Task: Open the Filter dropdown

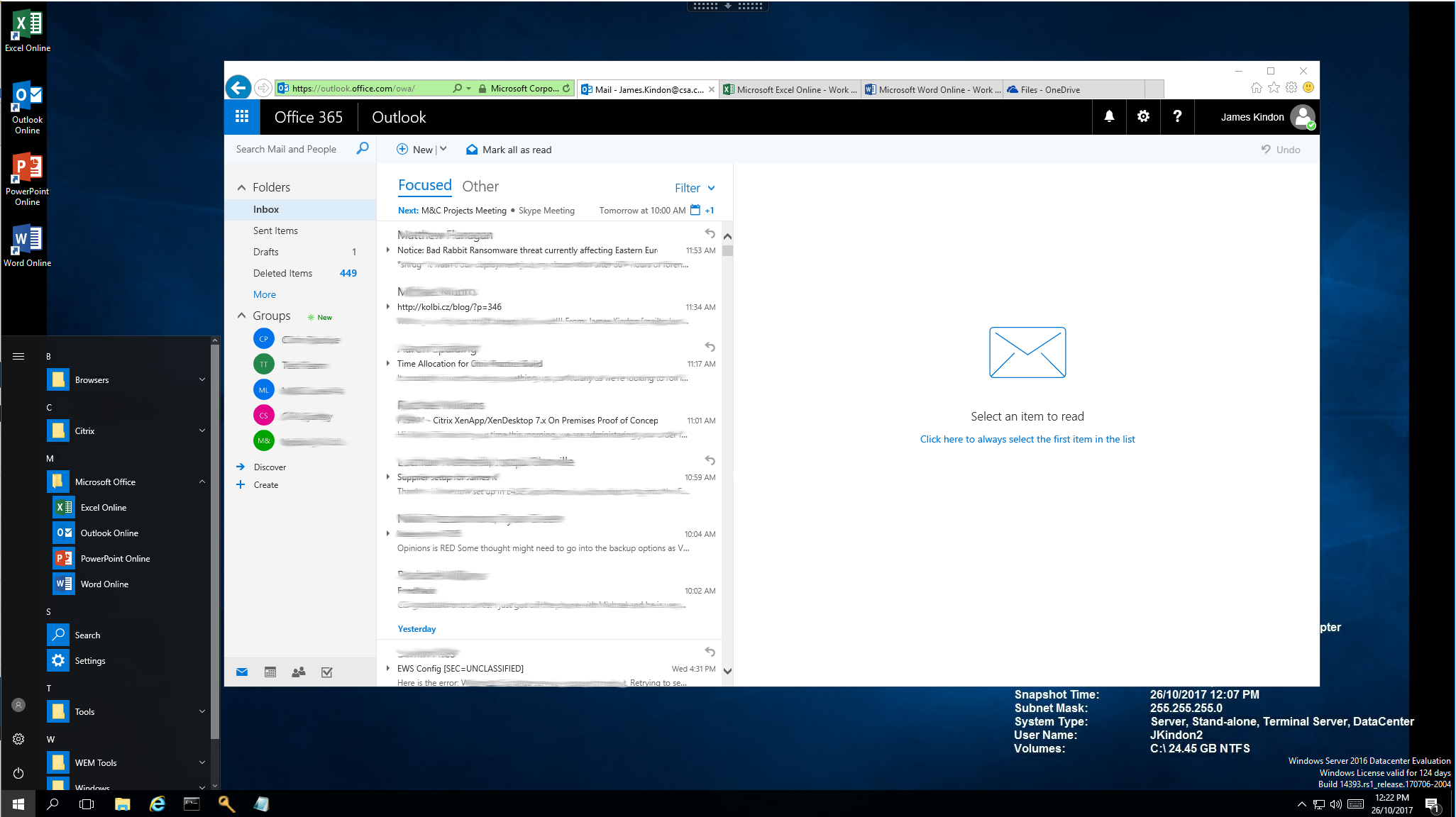Action: 695,188
